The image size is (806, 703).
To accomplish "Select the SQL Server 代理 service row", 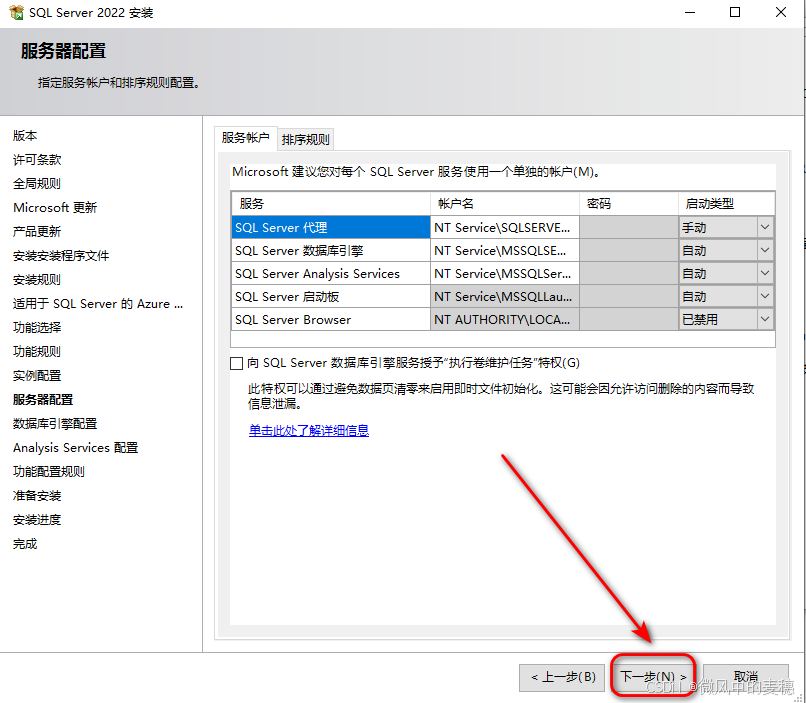I will tap(331, 227).
